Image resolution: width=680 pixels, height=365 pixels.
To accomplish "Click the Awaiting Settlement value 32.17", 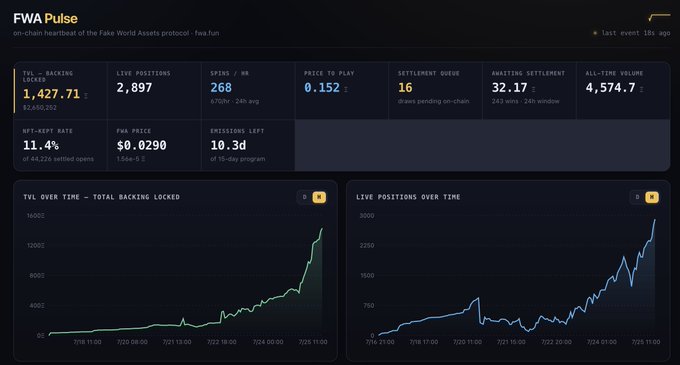I will [x=510, y=88].
